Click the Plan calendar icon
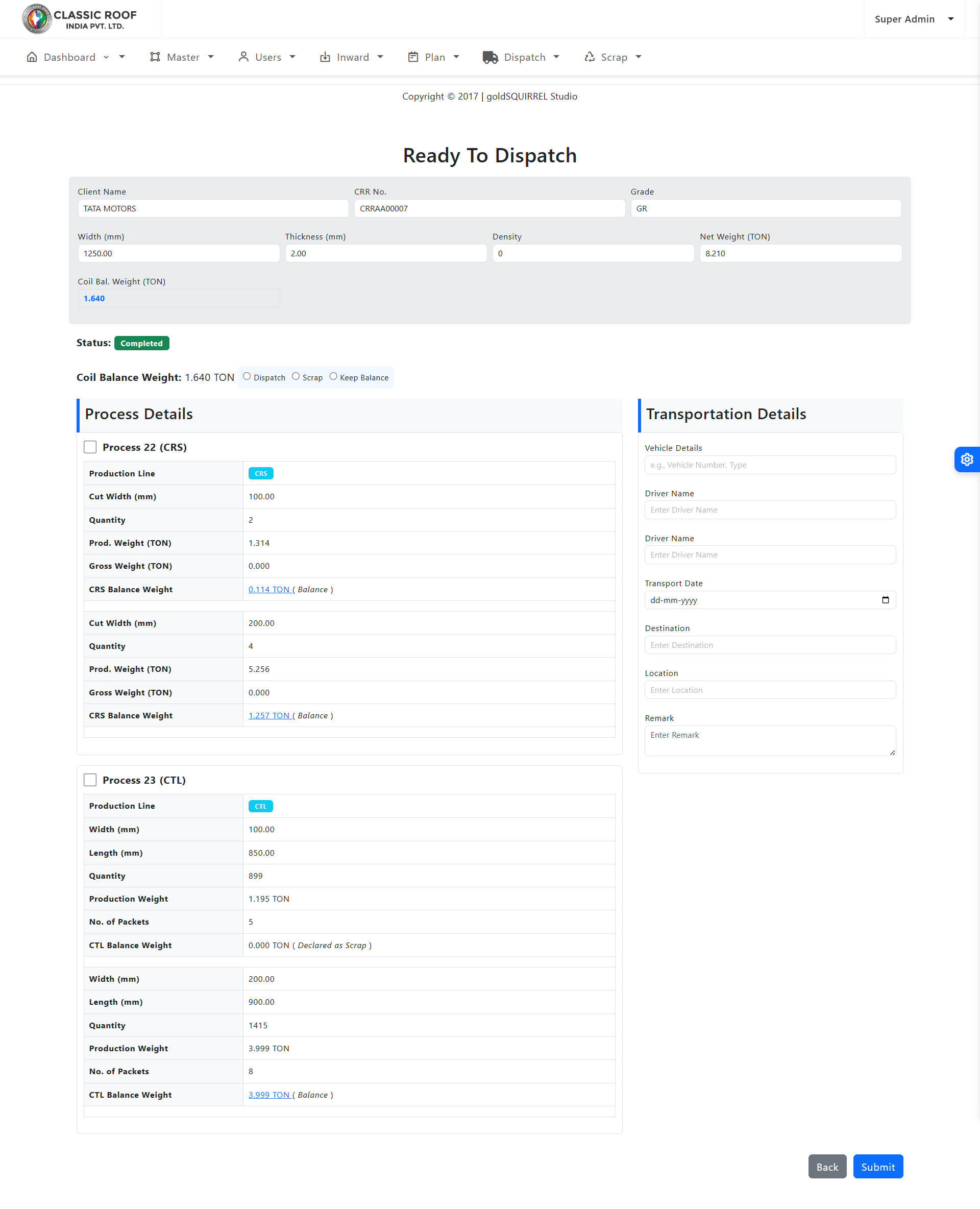This screenshot has height=1209, width=980. click(x=413, y=57)
